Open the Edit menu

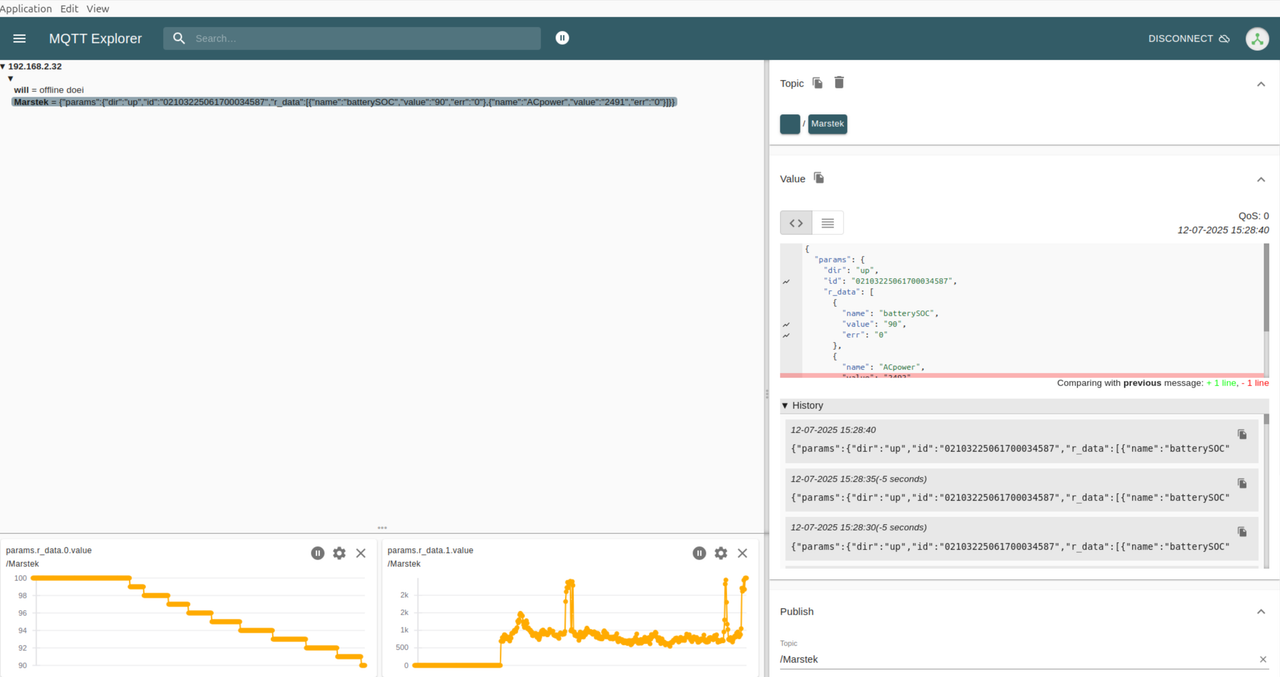[x=69, y=8]
